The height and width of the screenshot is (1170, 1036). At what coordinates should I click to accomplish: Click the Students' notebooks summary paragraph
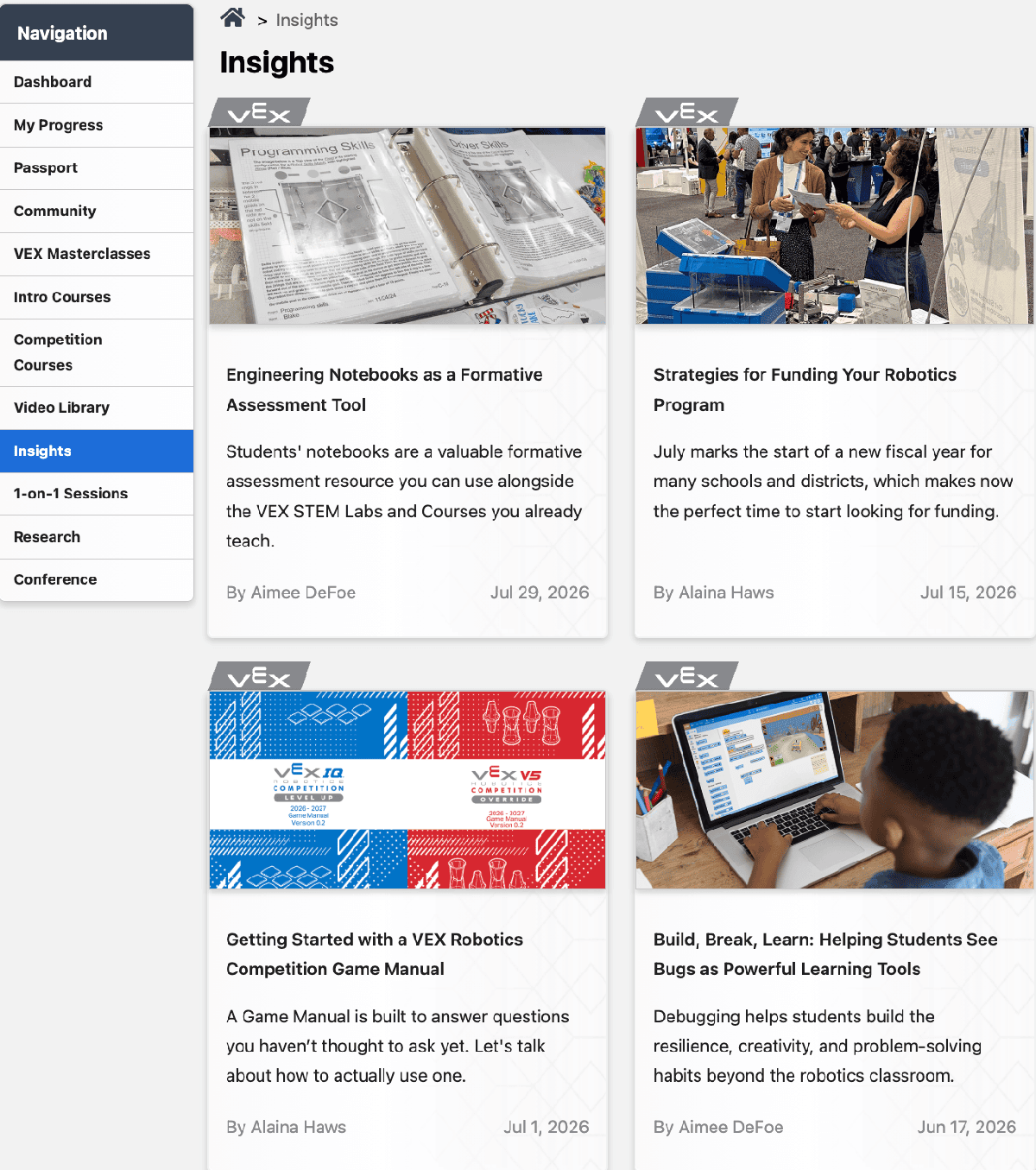click(404, 496)
